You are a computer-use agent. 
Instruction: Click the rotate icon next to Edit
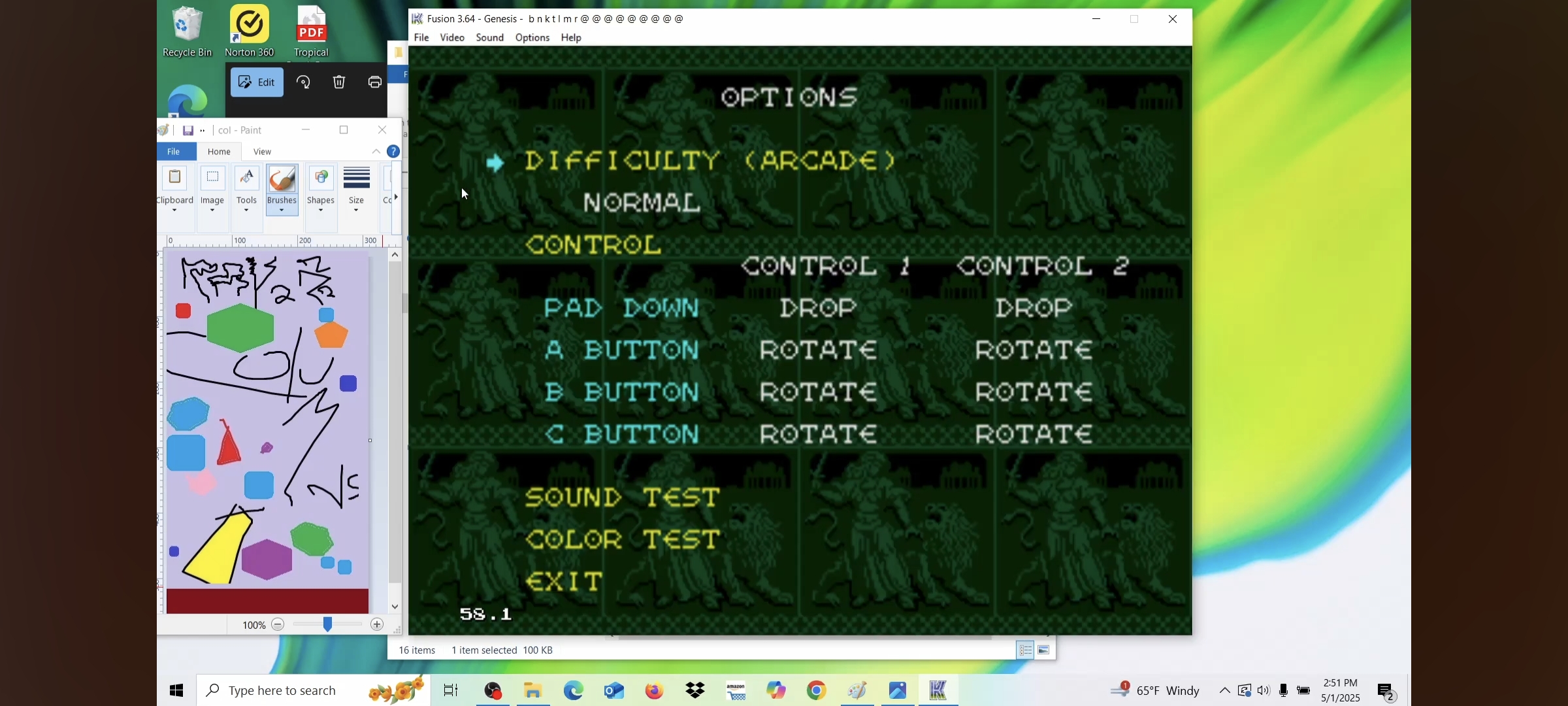(x=304, y=82)
